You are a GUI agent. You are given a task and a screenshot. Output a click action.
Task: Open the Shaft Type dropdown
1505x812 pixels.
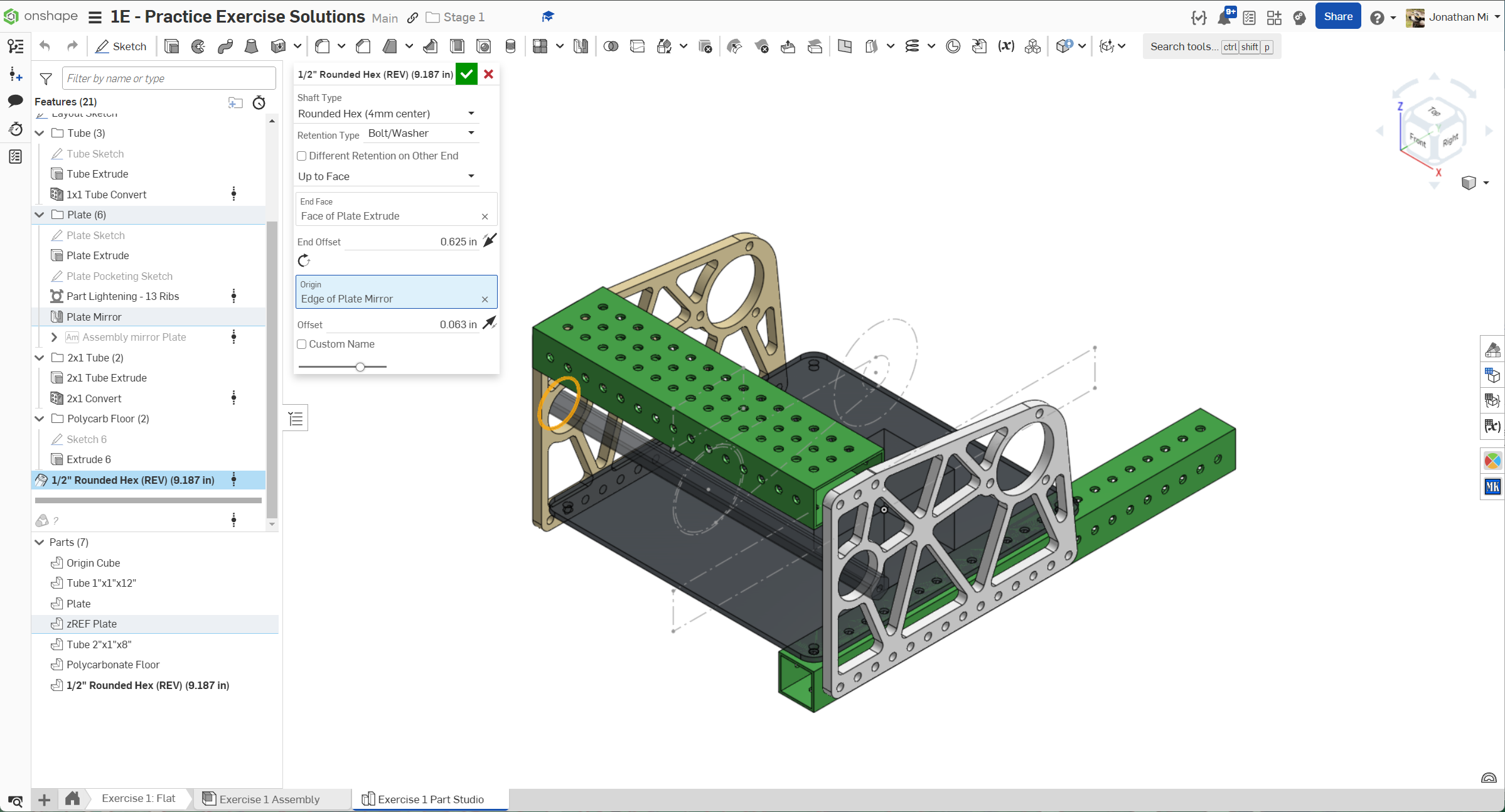point(386,114)
